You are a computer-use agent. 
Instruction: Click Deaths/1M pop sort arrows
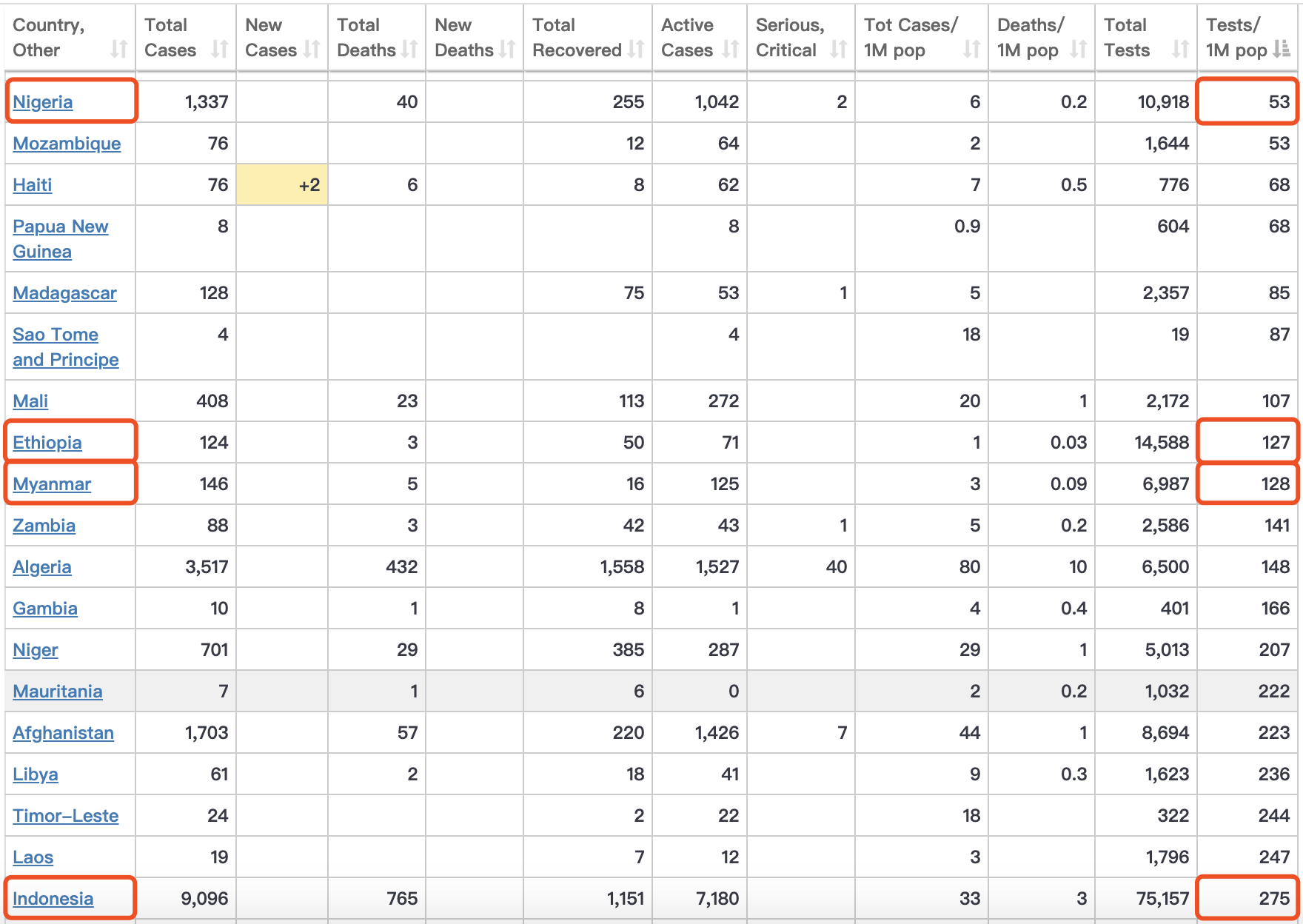click(1079, 50)
